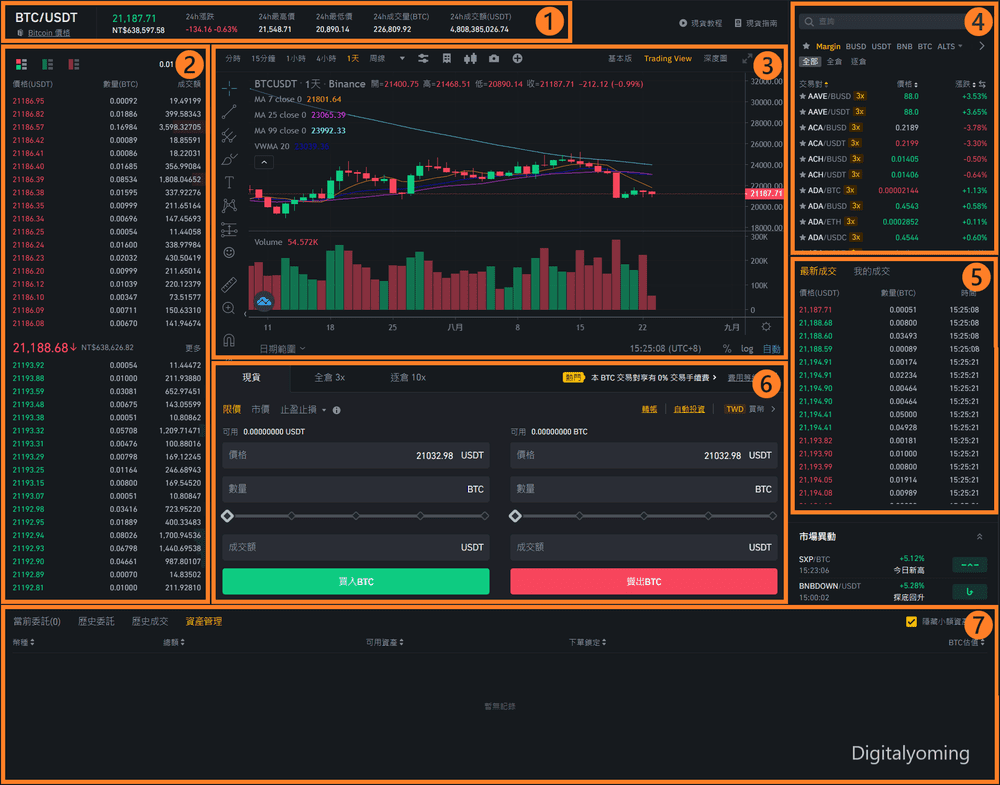This screenshot has width=1000, height=785.
Task: Open 止盈止損 order type dropdown
Action: (x=303, y=409)
